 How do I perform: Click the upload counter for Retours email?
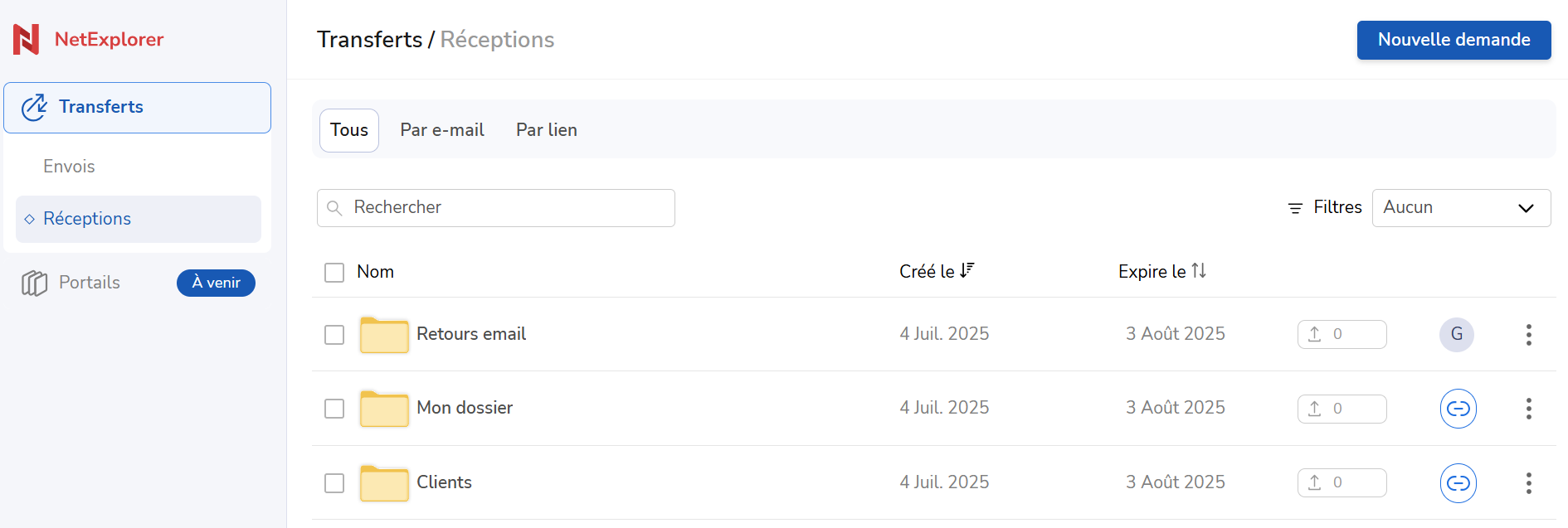point(1342,334)
